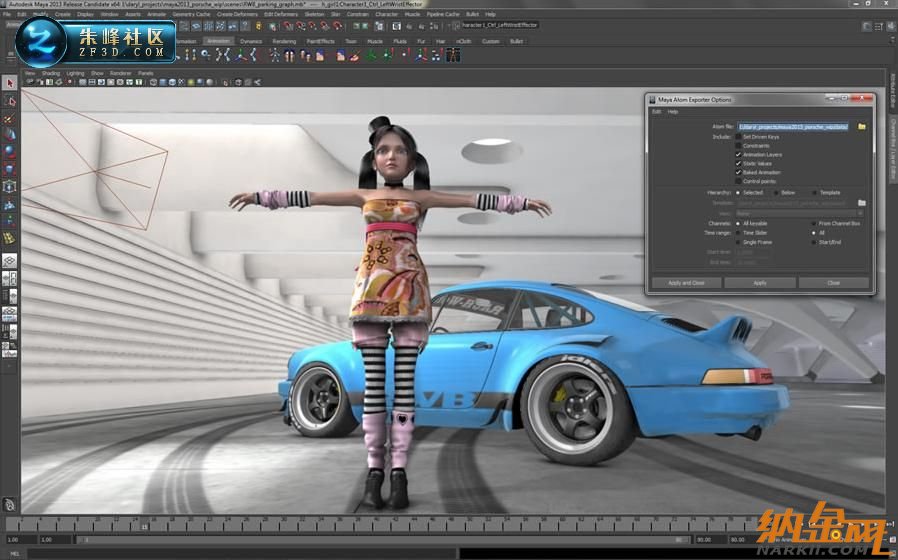Click the object name field on the status line

coord(499,25)
